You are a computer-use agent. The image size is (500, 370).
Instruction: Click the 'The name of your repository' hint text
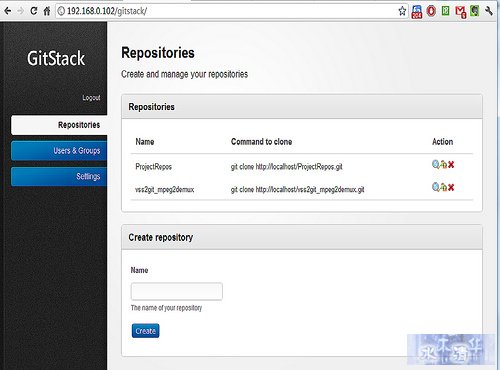[x=166, y=308]
